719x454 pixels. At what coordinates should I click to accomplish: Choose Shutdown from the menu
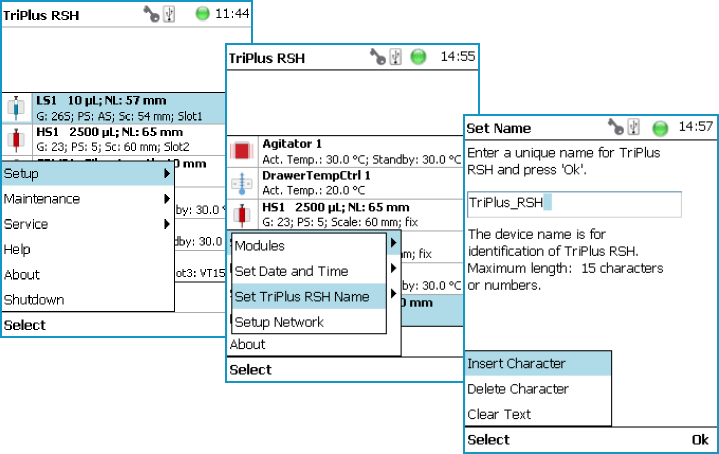tap(88, 299)
